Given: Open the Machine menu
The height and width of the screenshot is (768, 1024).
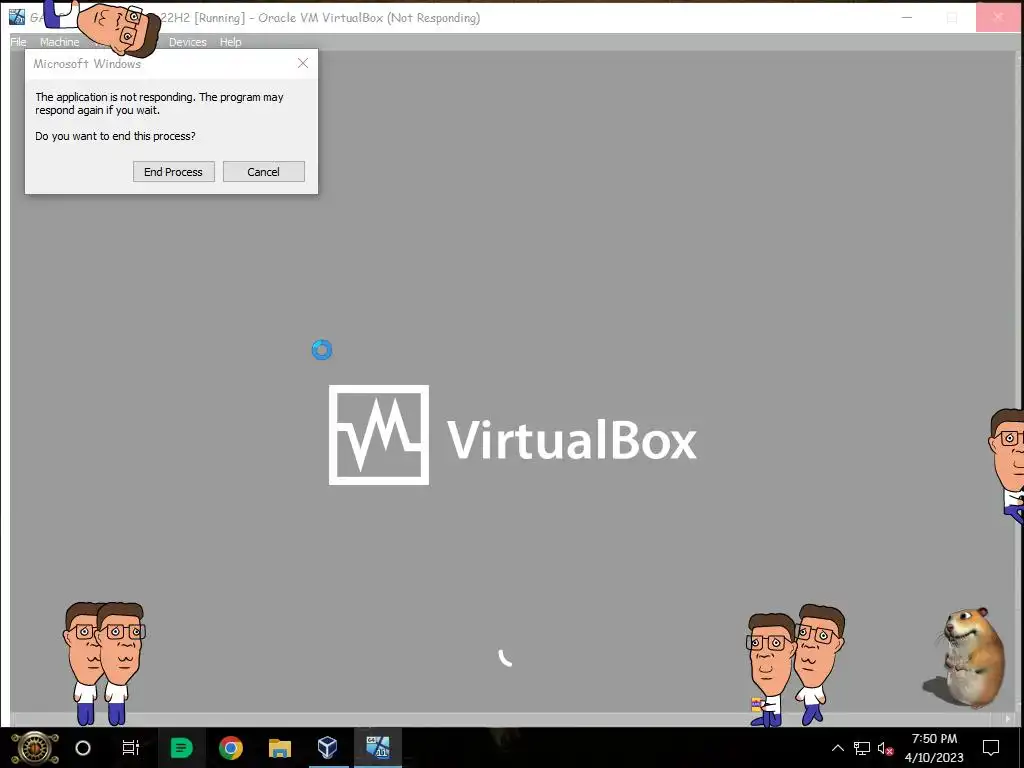Looking at the screenshot, I should [x=59, y=42].
